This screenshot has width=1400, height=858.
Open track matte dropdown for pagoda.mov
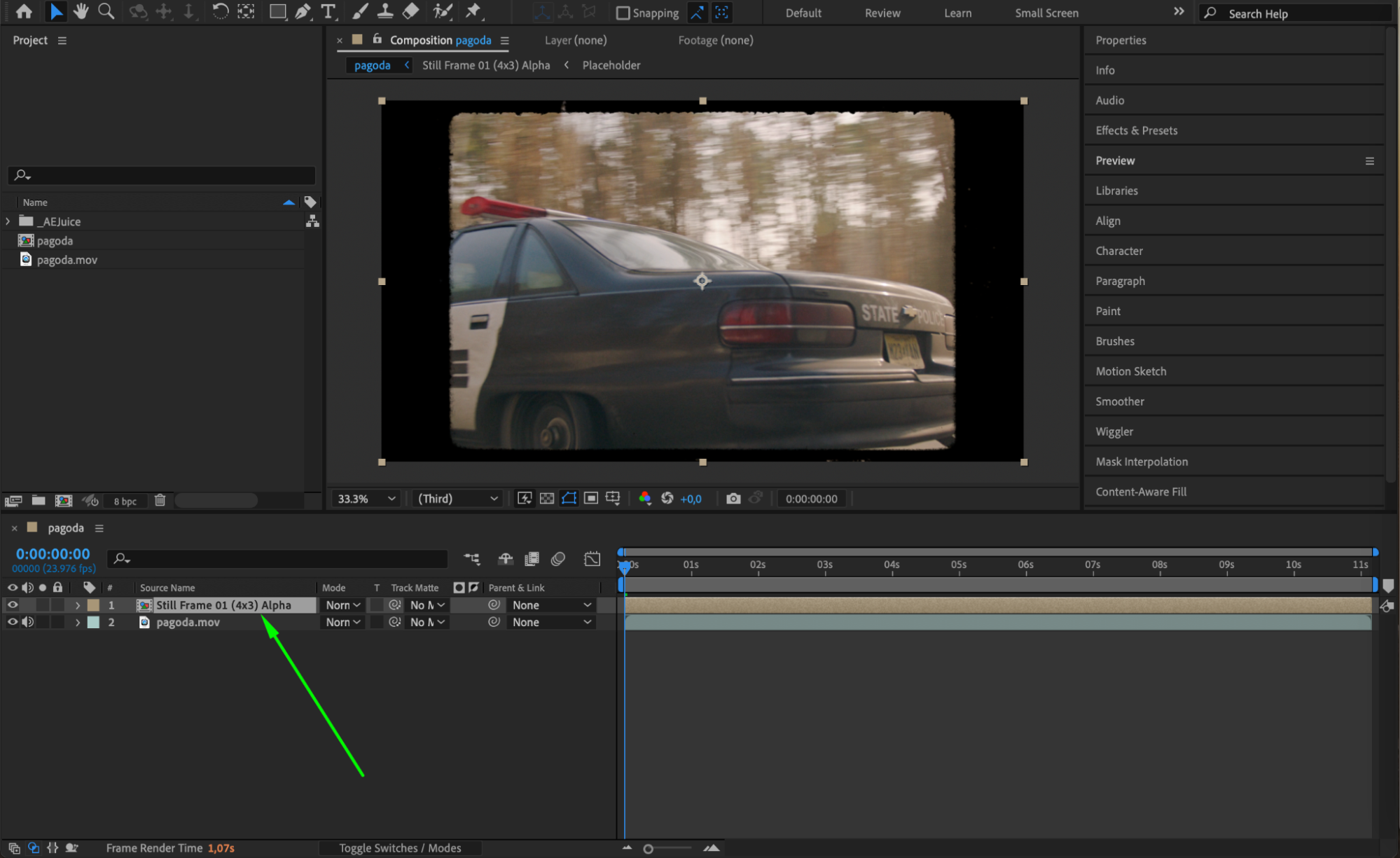point(427,622)
